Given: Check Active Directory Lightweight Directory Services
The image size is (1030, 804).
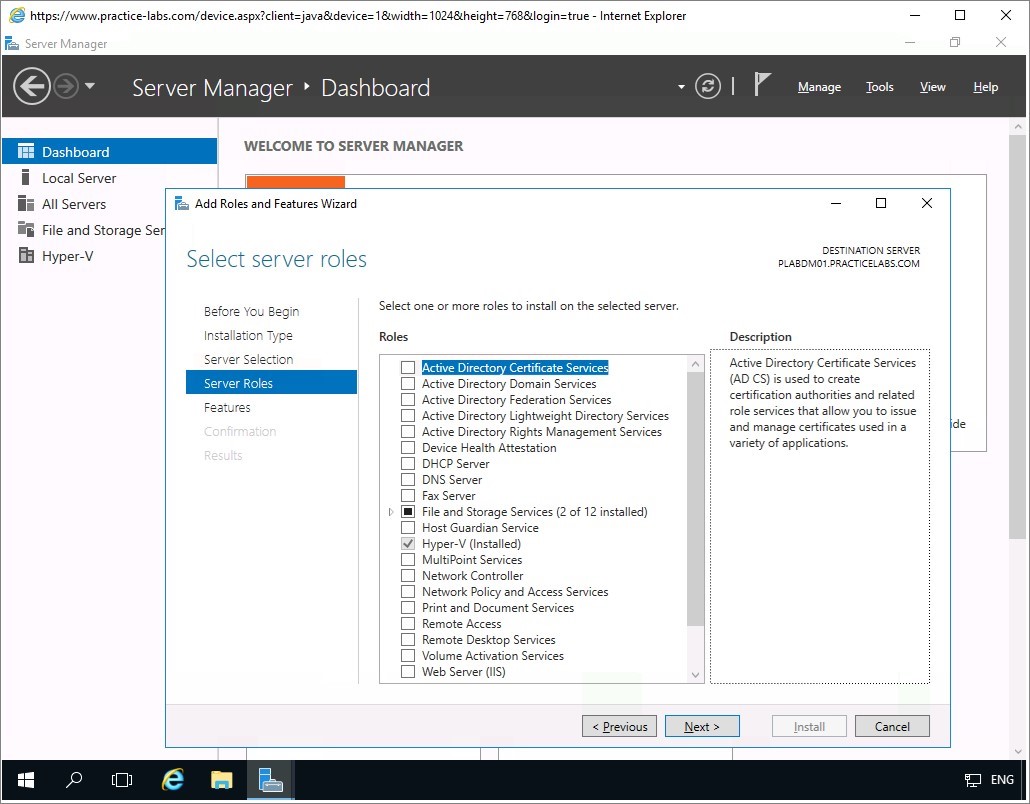Looking at the screenshot, I should 408,416.
